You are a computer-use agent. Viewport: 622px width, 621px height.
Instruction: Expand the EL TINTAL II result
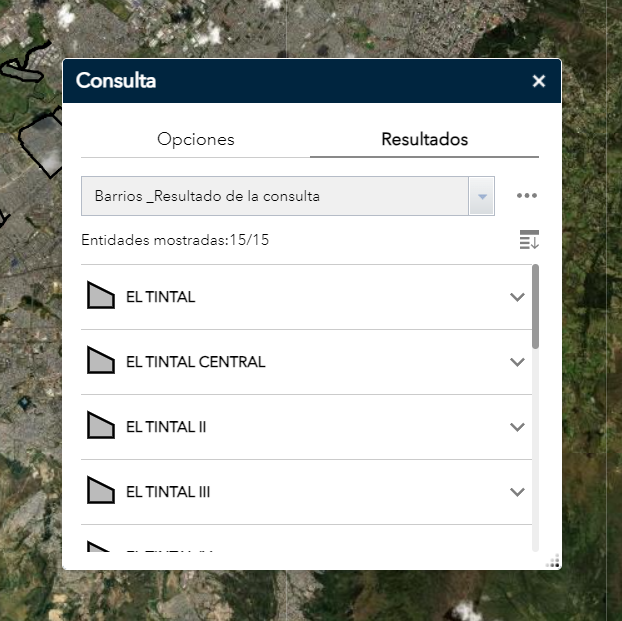(517, 427)
